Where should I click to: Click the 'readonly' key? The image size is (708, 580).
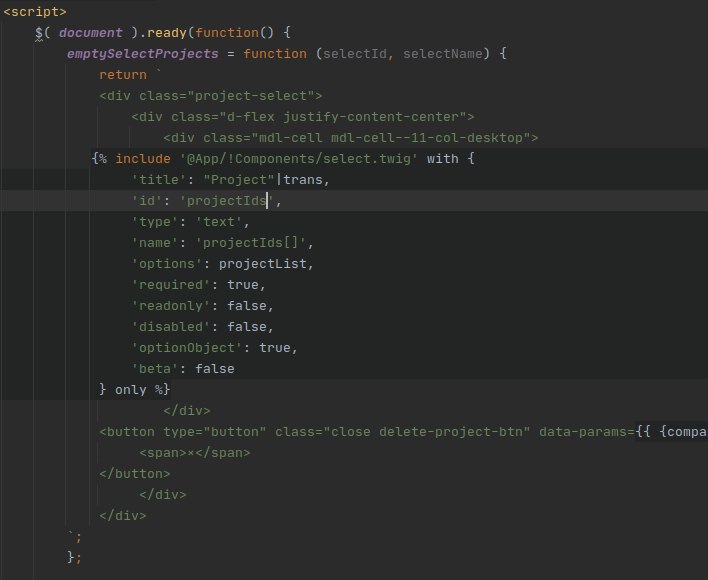(x=171, y=306)
